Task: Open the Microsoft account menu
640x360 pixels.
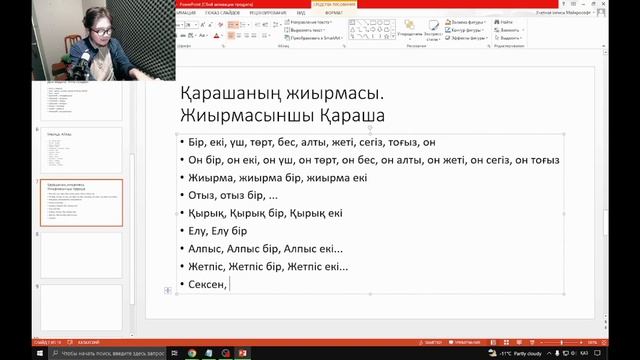Action: 565,13
